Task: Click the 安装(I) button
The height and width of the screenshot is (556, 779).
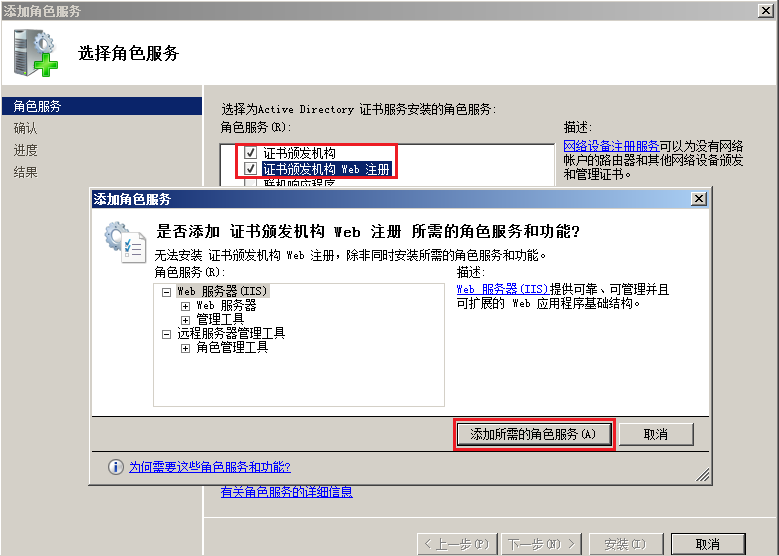Action: tap(625, 544)
